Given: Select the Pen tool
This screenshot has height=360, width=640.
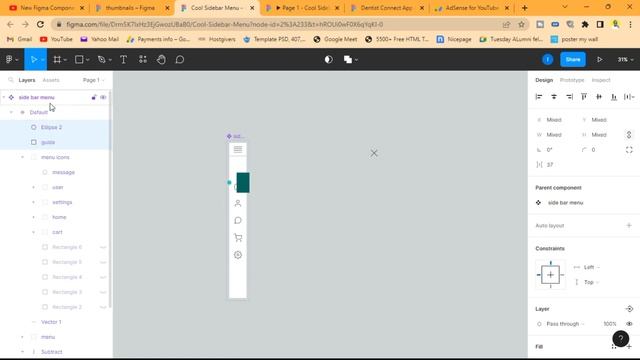Looking at the screenshot, I should [x=102, y=60].
